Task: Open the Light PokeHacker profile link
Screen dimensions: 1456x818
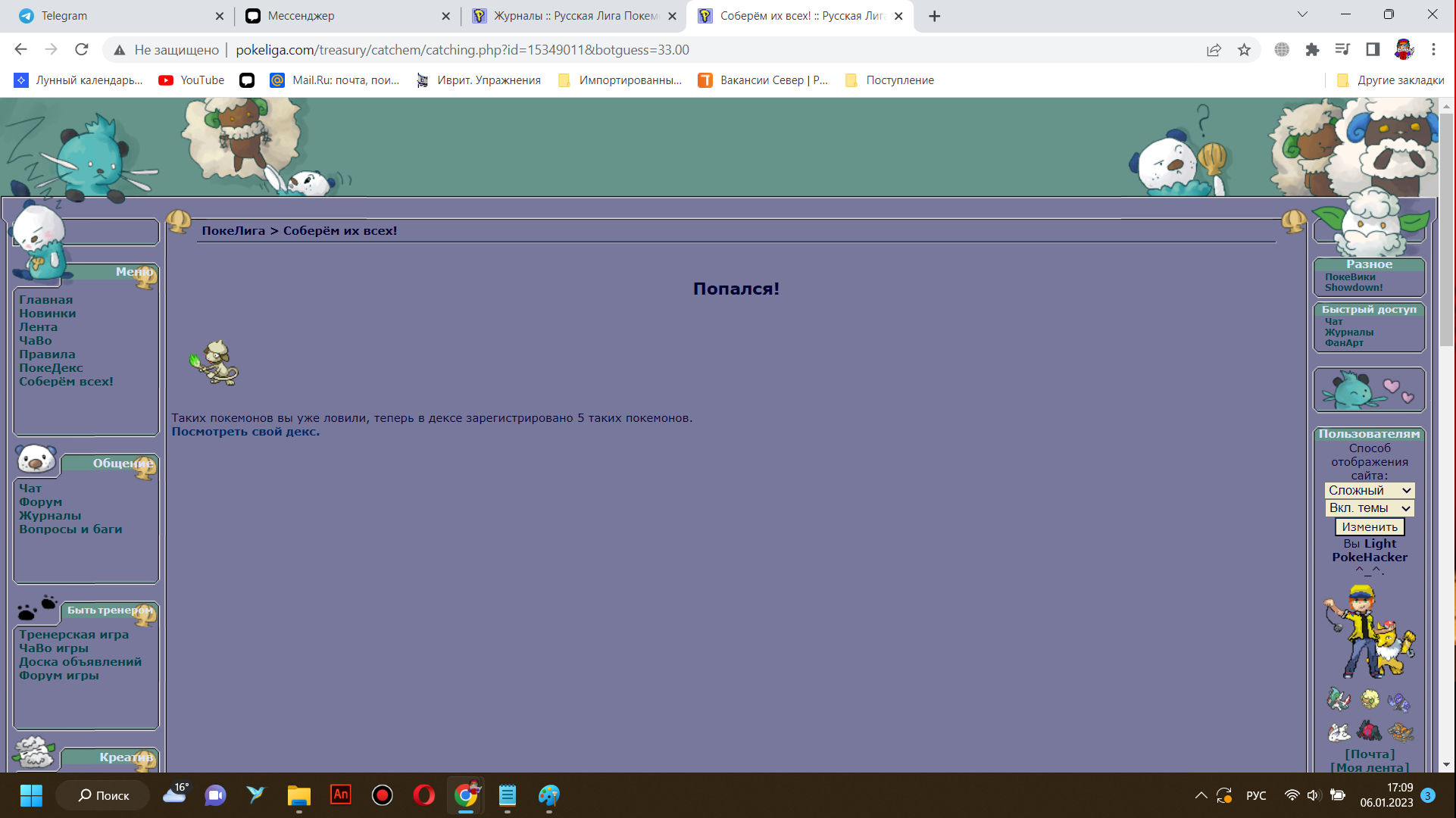Action: 1370,551
